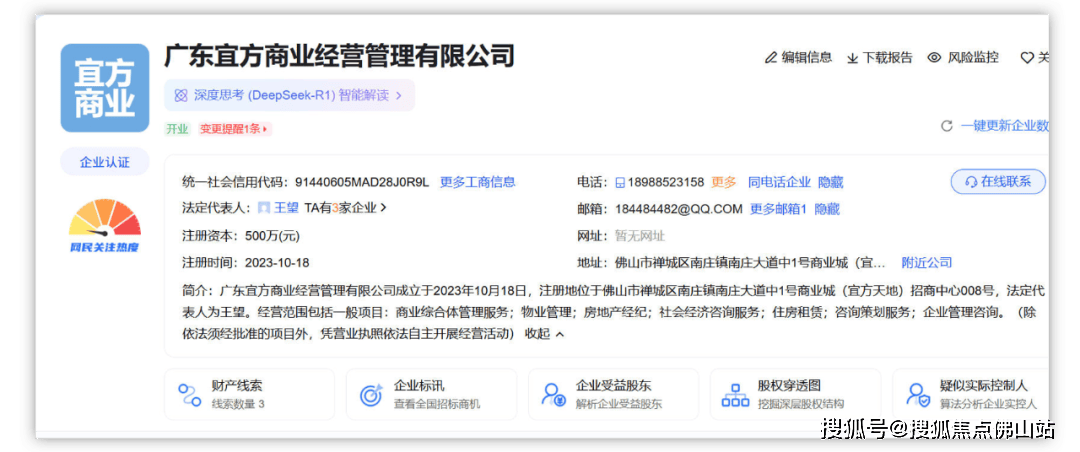The width and height of the screenshot is (1080, 452).
Task: Click the 下载报告 download icon
Action: tap(852, 58)
